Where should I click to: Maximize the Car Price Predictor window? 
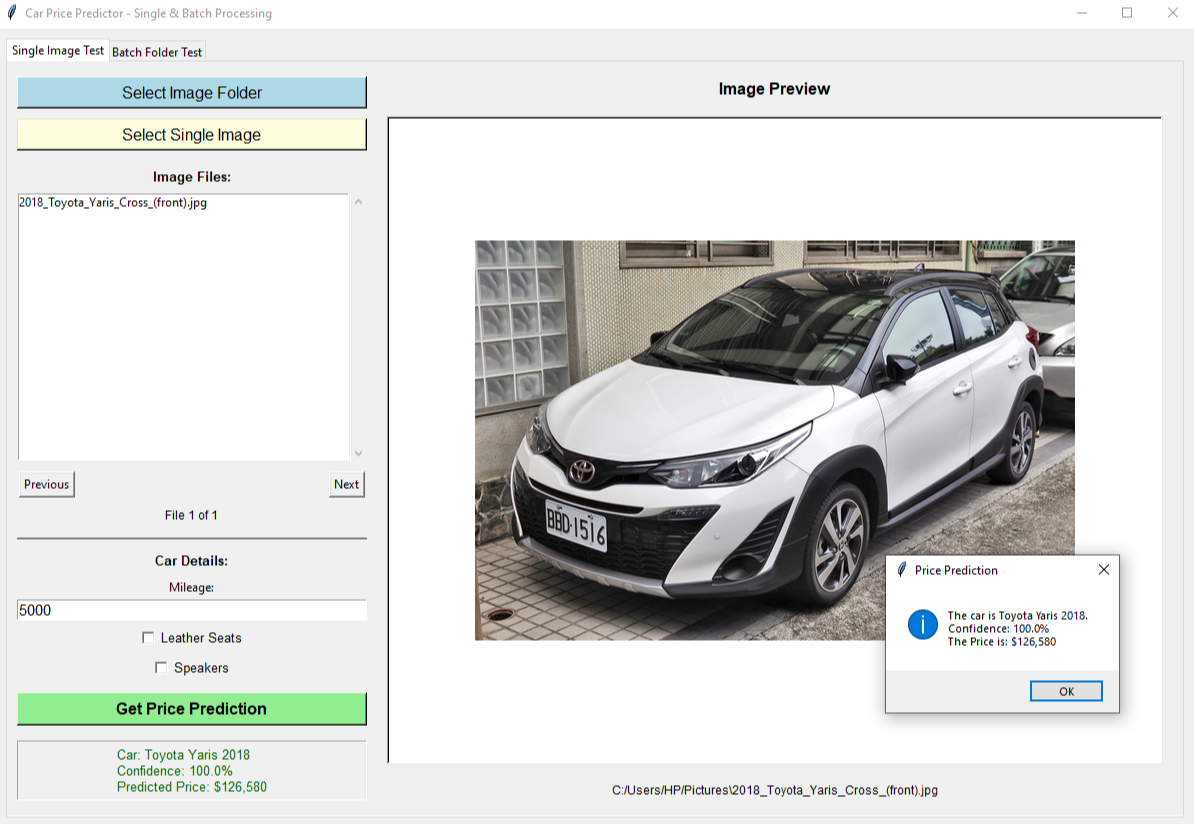point(1127,13)
